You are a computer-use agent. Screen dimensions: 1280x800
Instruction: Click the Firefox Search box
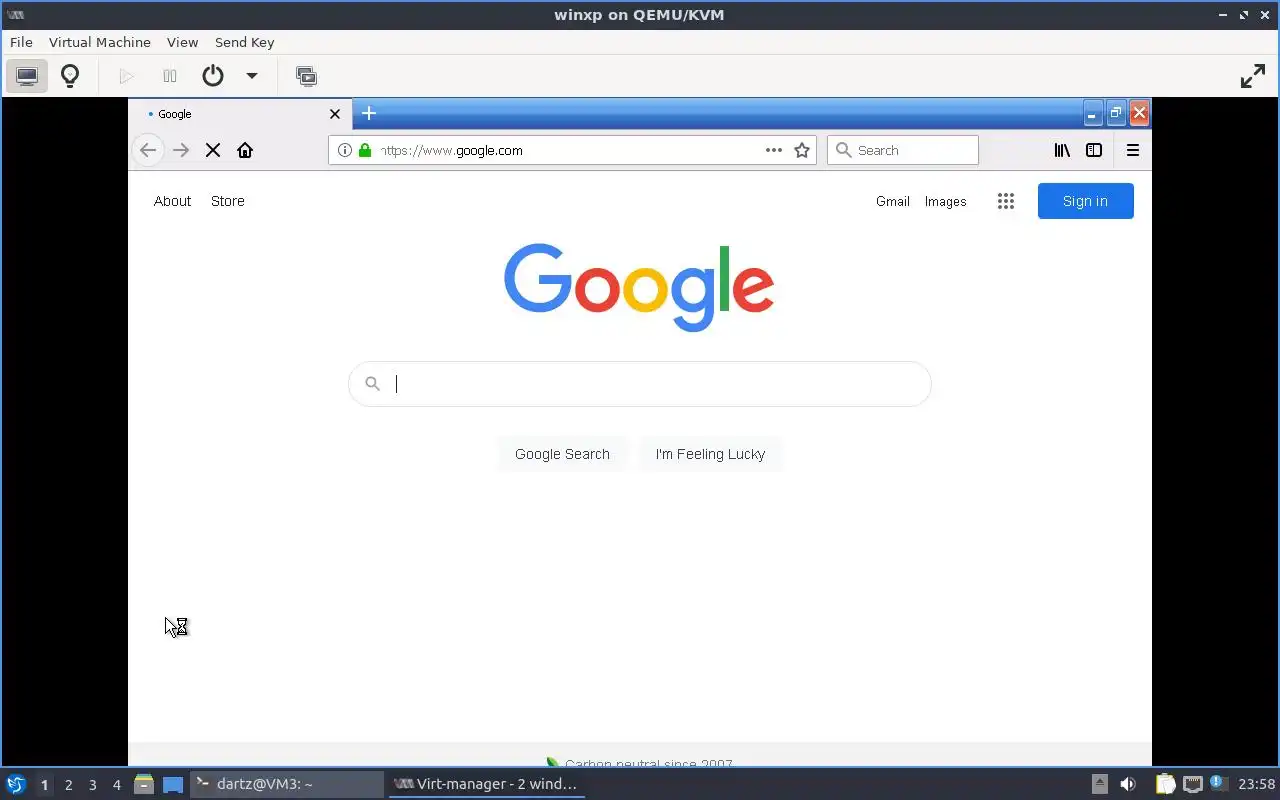point(903,150)
